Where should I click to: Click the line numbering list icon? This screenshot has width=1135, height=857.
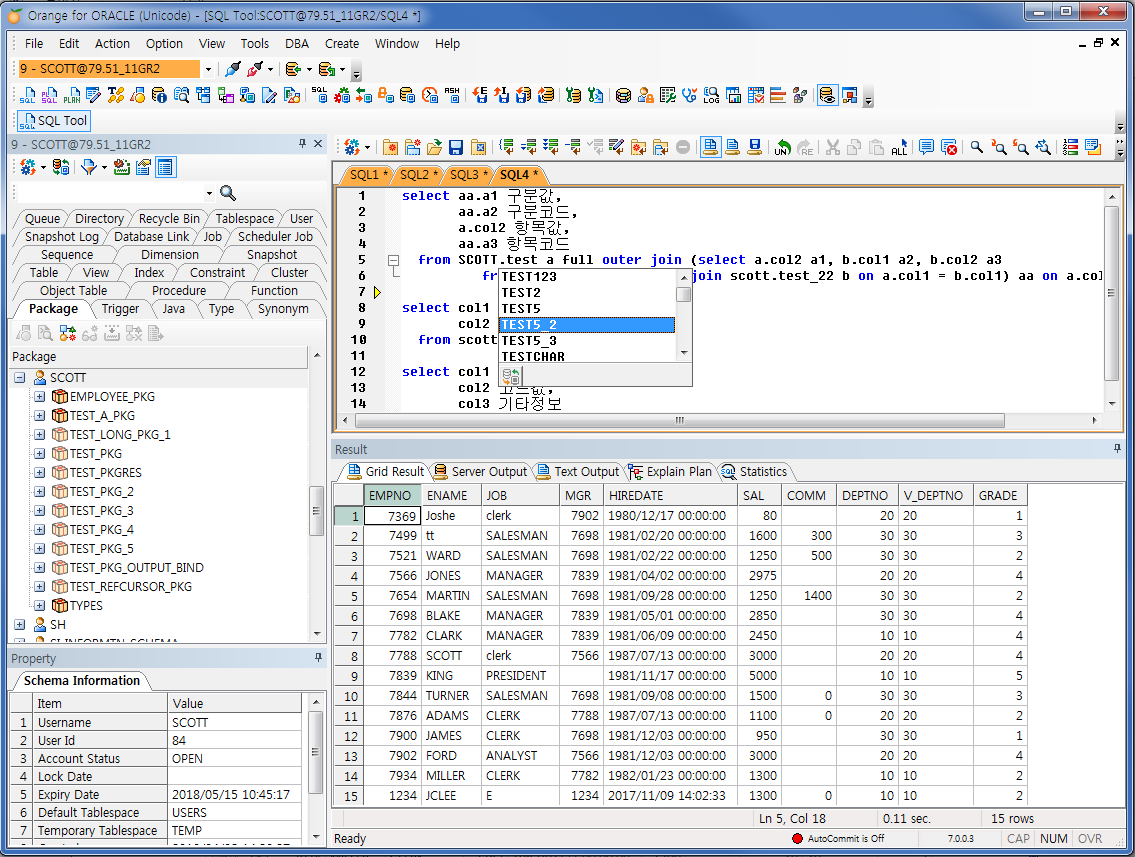tap(1071, 148)
